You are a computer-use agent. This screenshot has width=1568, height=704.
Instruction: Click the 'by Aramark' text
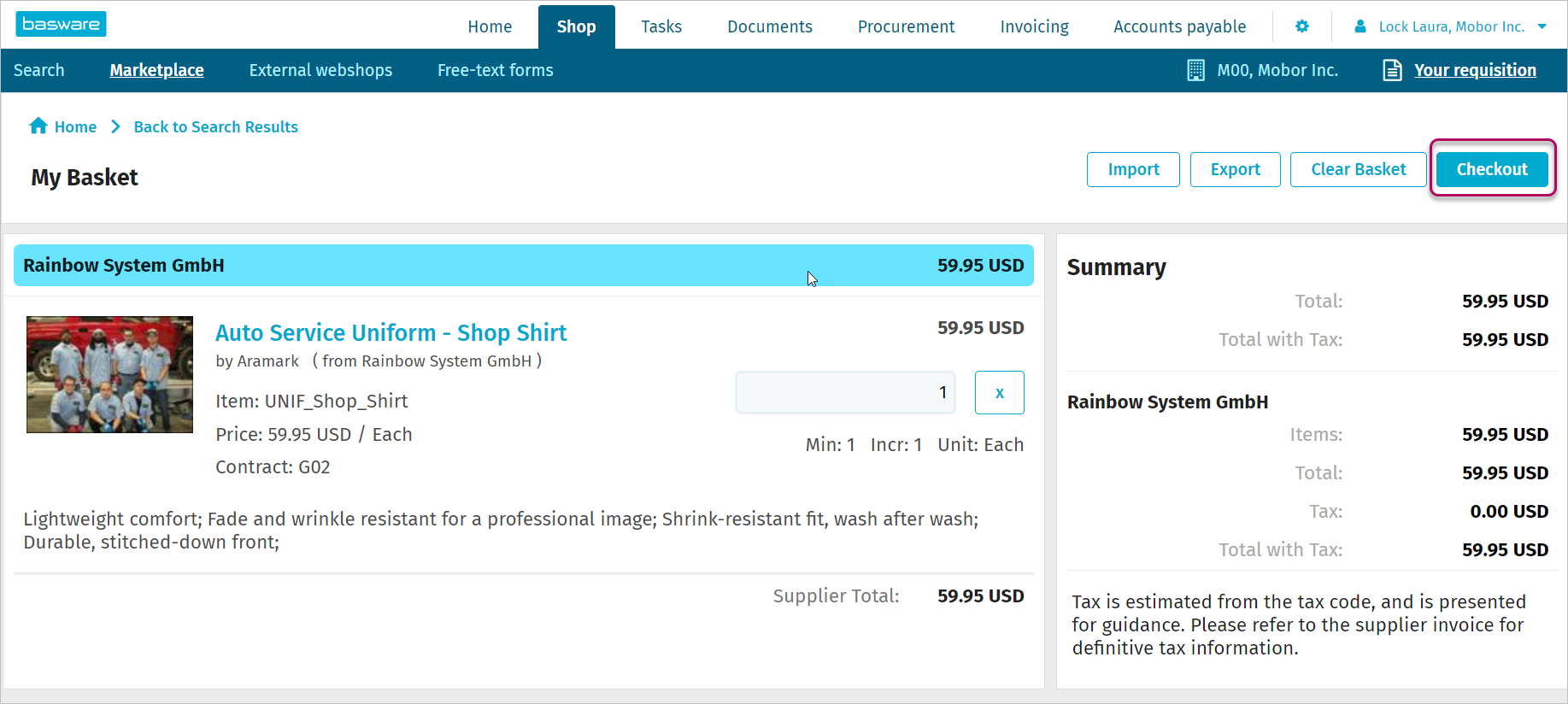coord(257,361)
